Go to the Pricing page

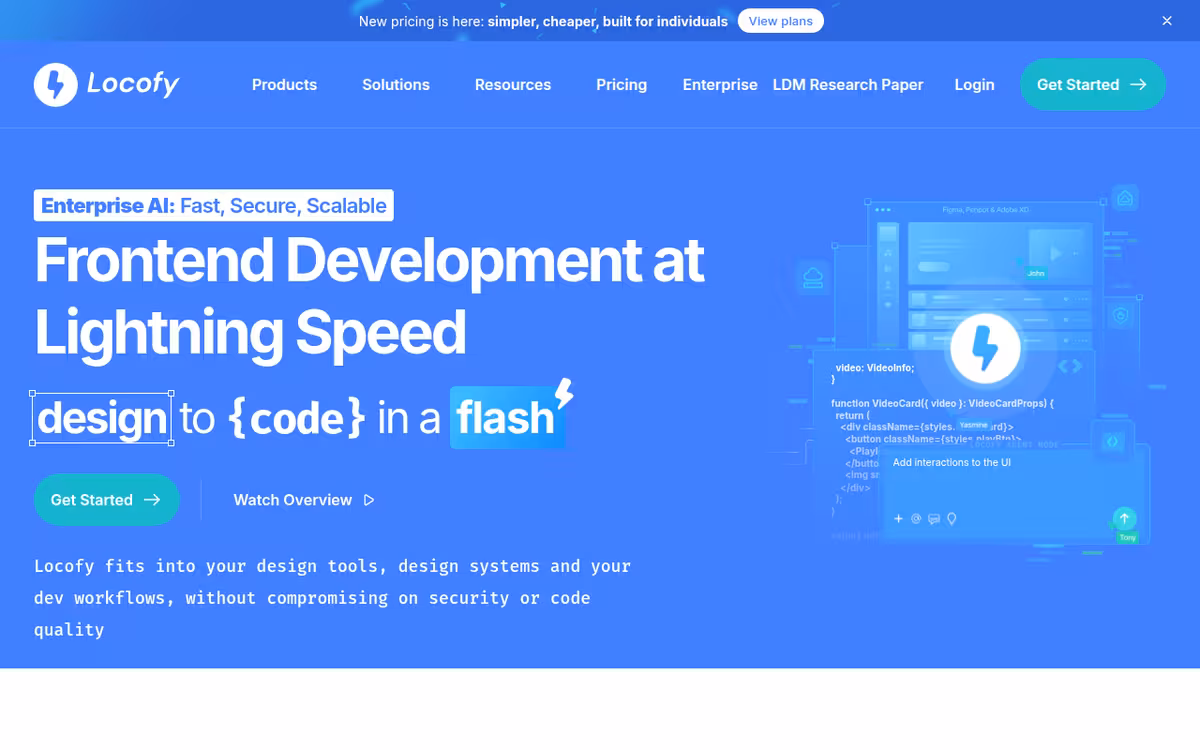(x=621, y=85)
